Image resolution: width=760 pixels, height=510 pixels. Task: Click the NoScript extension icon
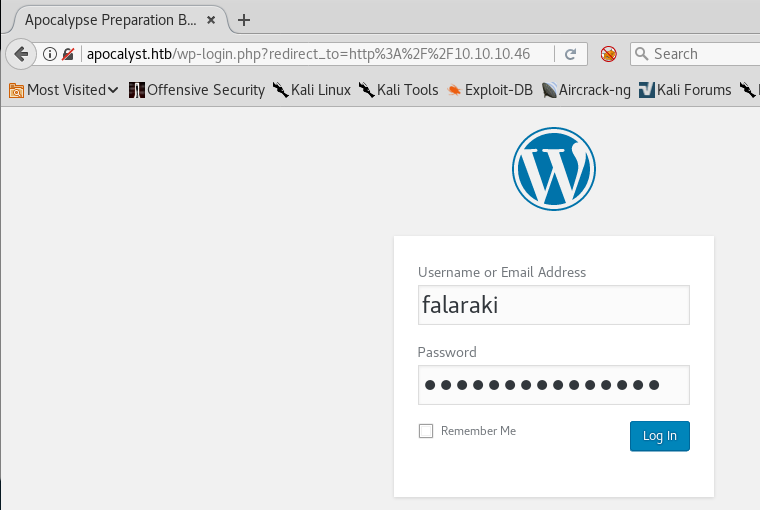pyautogui.click(x=609, y=54)
